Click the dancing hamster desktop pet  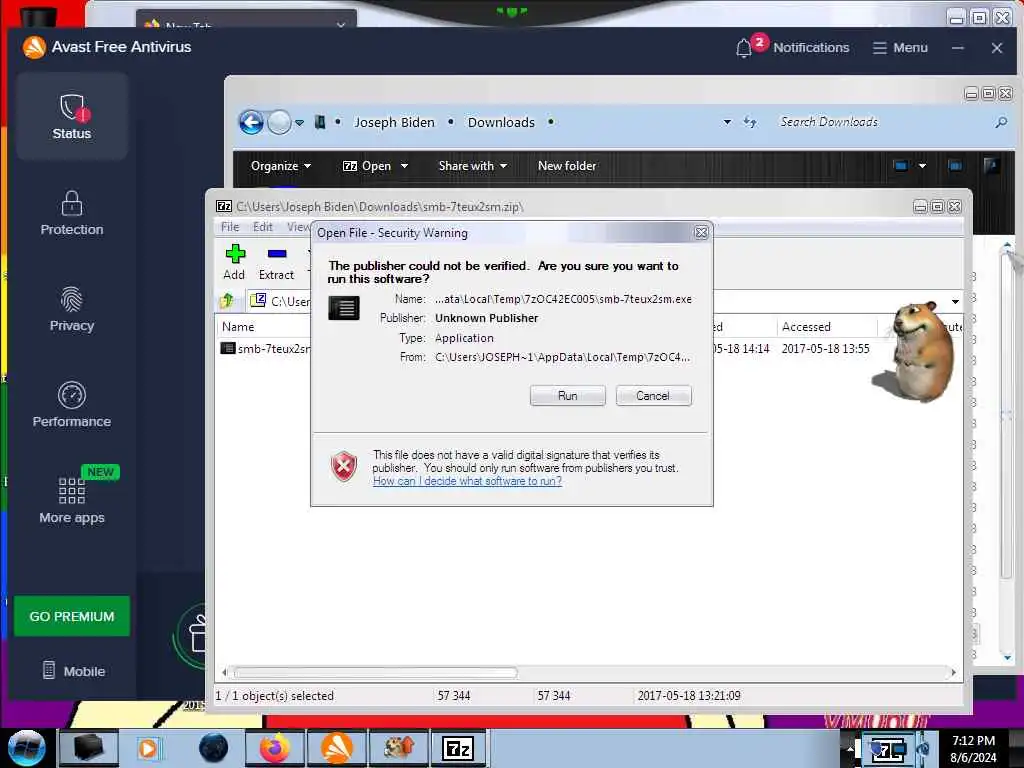(x=916, y=351)
